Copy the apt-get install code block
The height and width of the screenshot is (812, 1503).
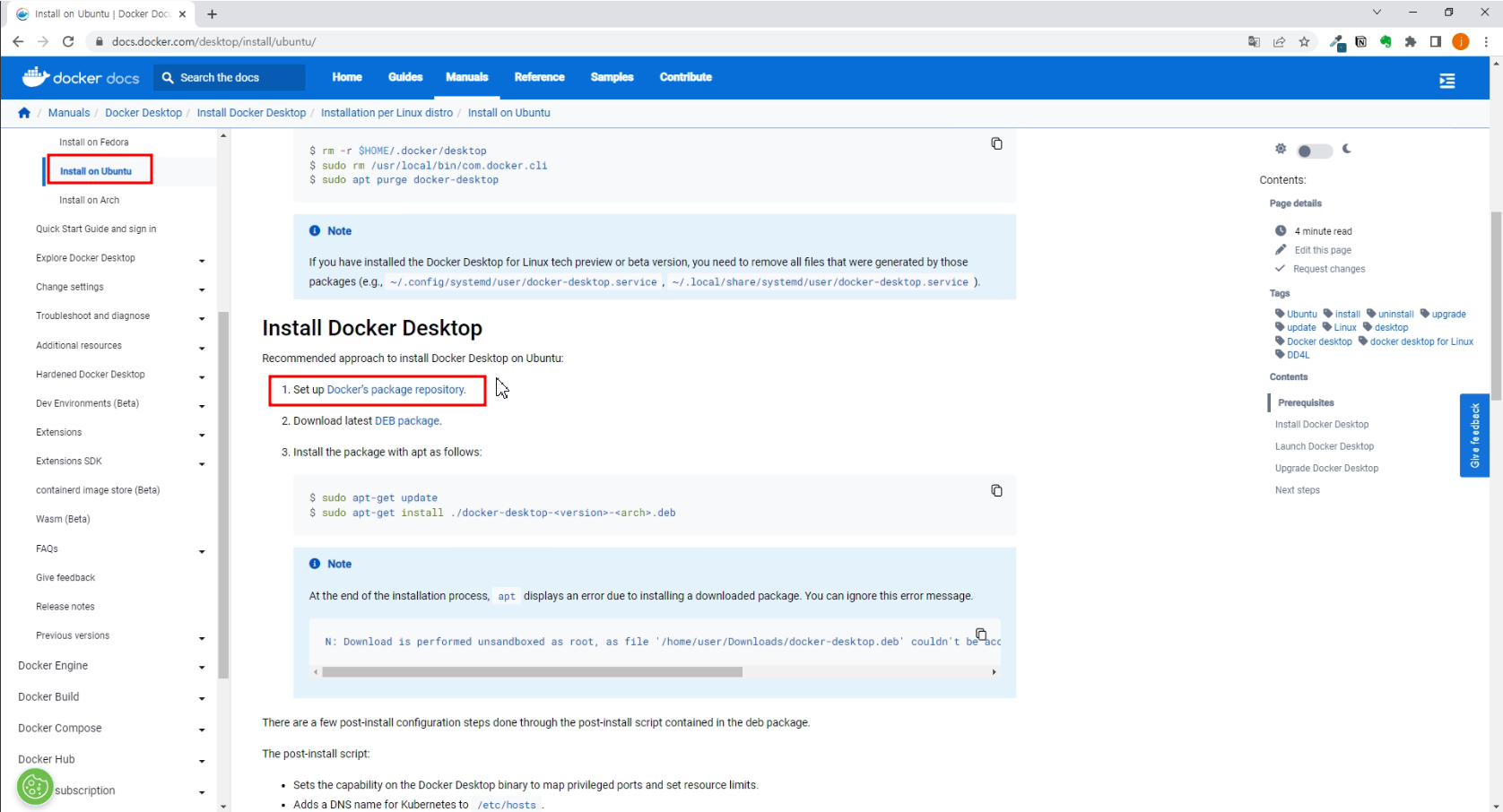pos(996,490)
